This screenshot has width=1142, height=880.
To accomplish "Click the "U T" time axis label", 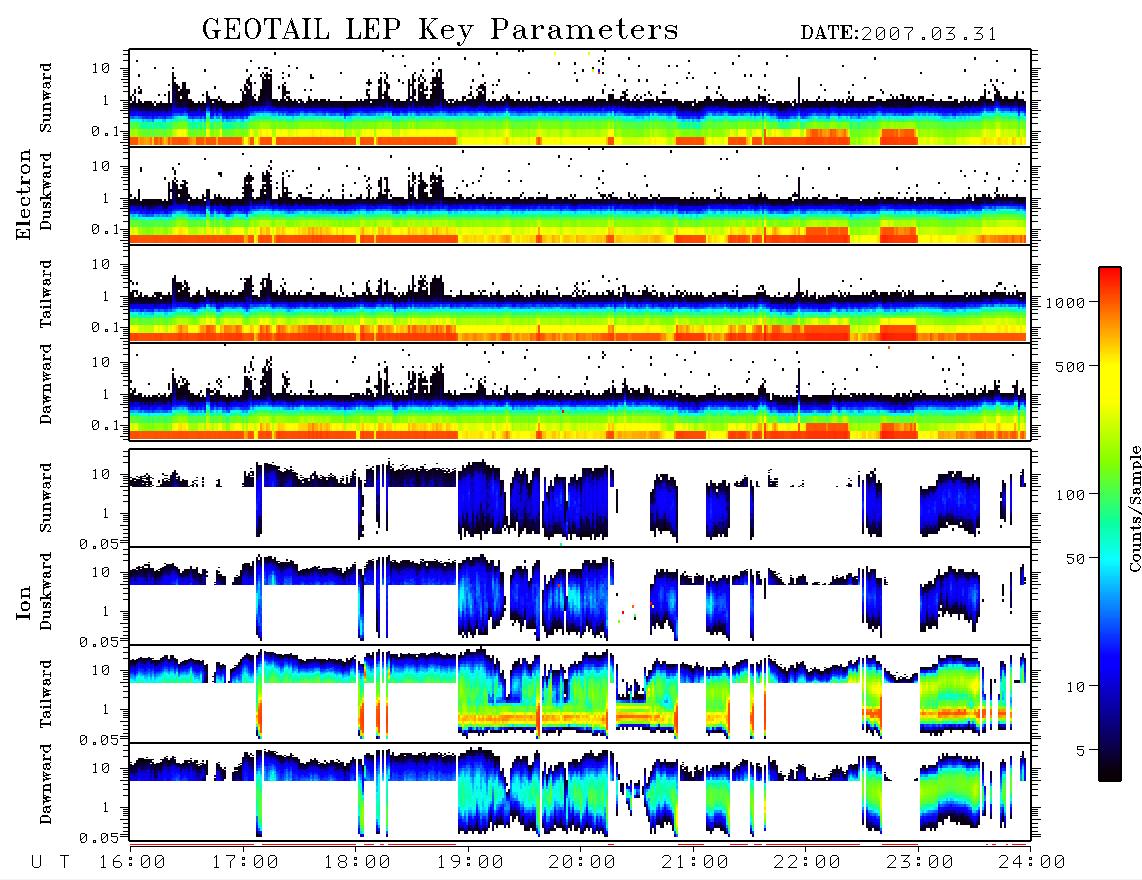I will (51, 862).
